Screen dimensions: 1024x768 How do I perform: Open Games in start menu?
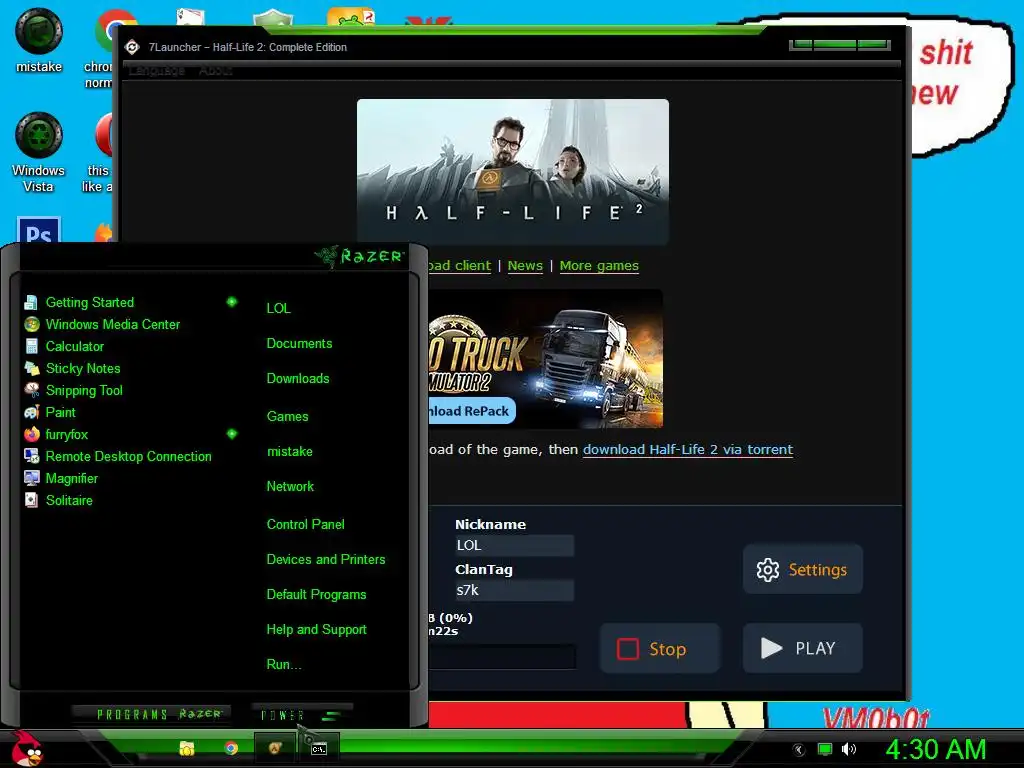pyautogui.click(x=287, y=417)
